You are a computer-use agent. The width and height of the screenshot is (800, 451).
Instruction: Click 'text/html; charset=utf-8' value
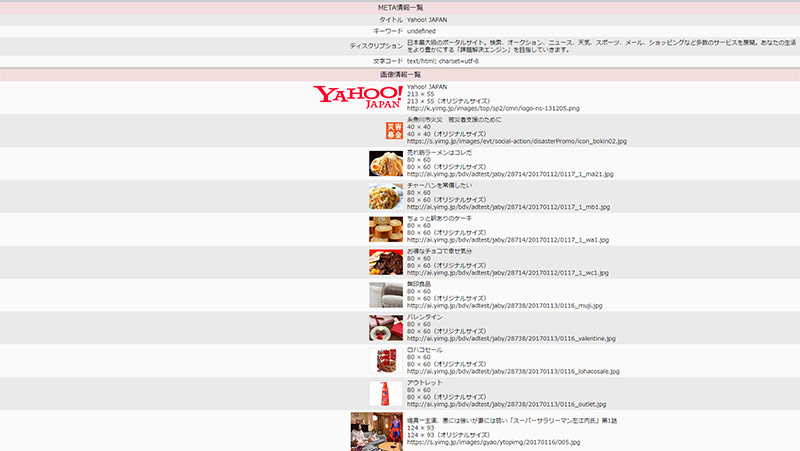click(x=442, y=61)
